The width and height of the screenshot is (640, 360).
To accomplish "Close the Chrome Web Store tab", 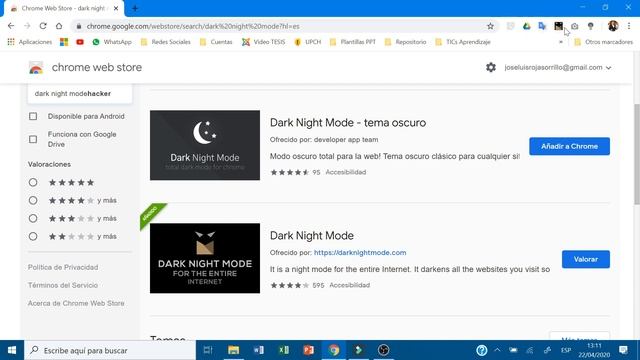I will (x=116, y=8).
